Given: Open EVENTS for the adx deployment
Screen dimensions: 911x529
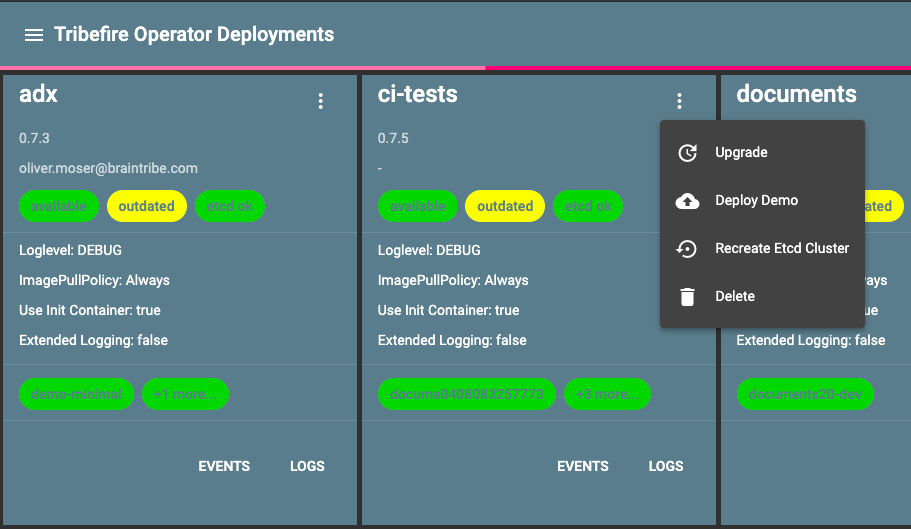Looking at the screenshot, I should click(224, 466).
